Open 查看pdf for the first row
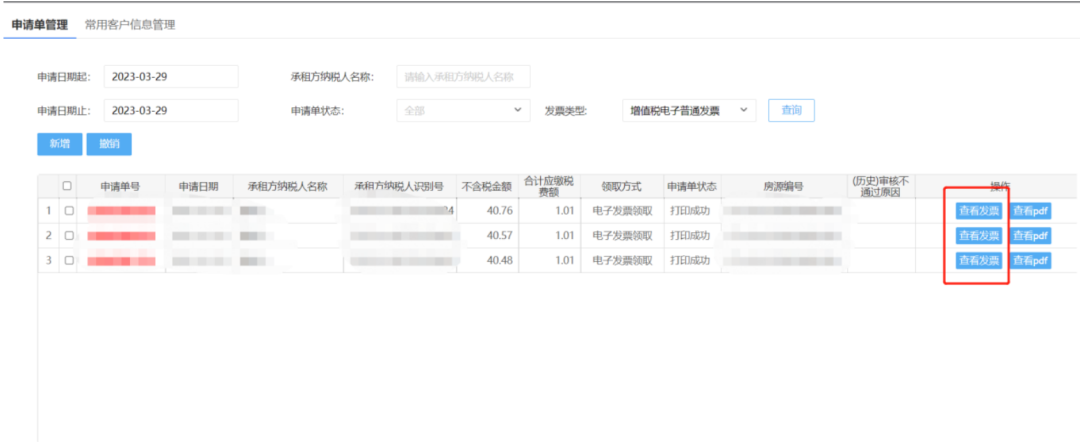This screenshot has height=444, width=1080. pyautogui.click(x=1030, y=211)
